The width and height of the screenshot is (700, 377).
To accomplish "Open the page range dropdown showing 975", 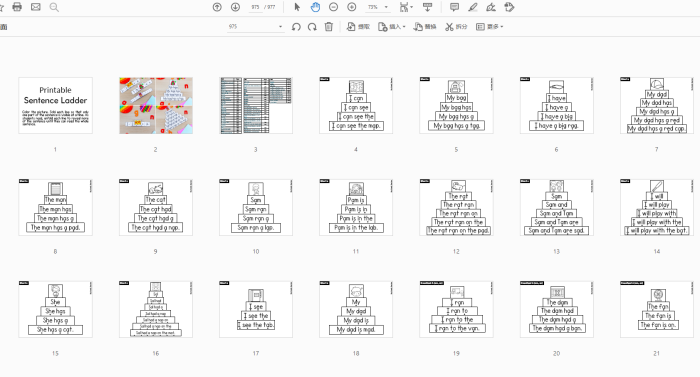I will pos(255,27).
